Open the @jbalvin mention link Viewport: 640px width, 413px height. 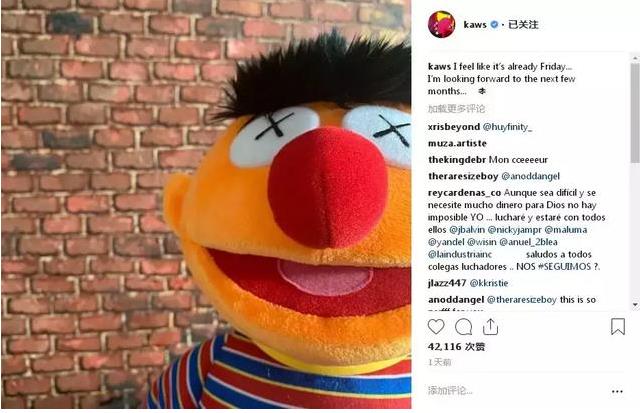pos(467,230)
